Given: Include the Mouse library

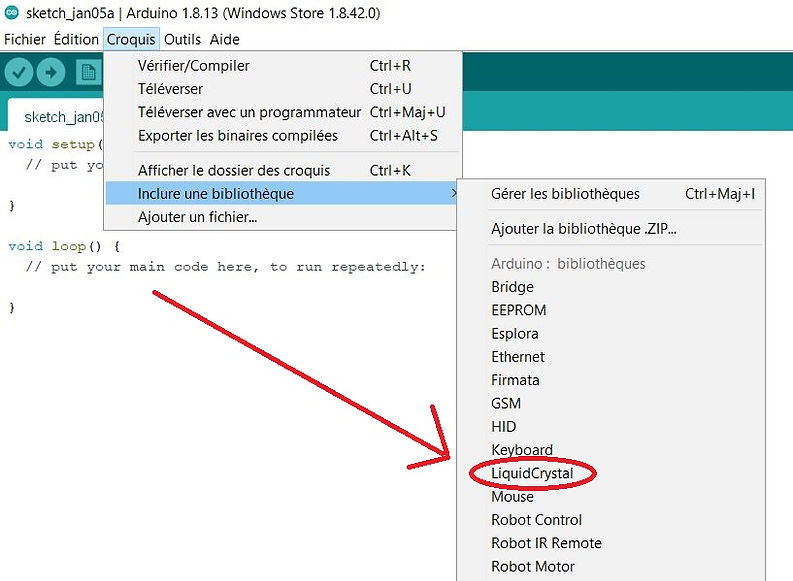Looking at the screenshot, I should (611, 497).
